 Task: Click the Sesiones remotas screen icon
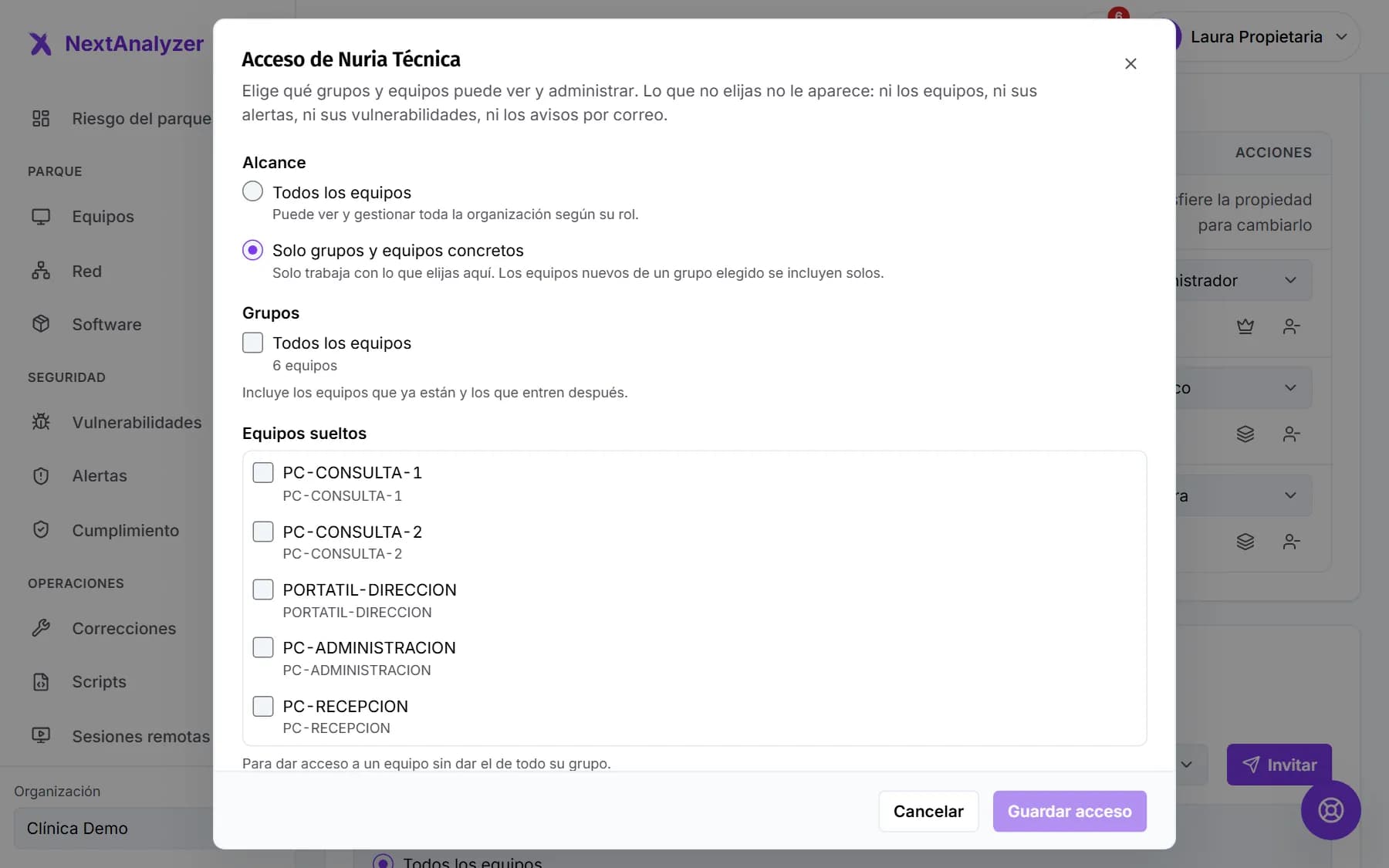point(41,736)
